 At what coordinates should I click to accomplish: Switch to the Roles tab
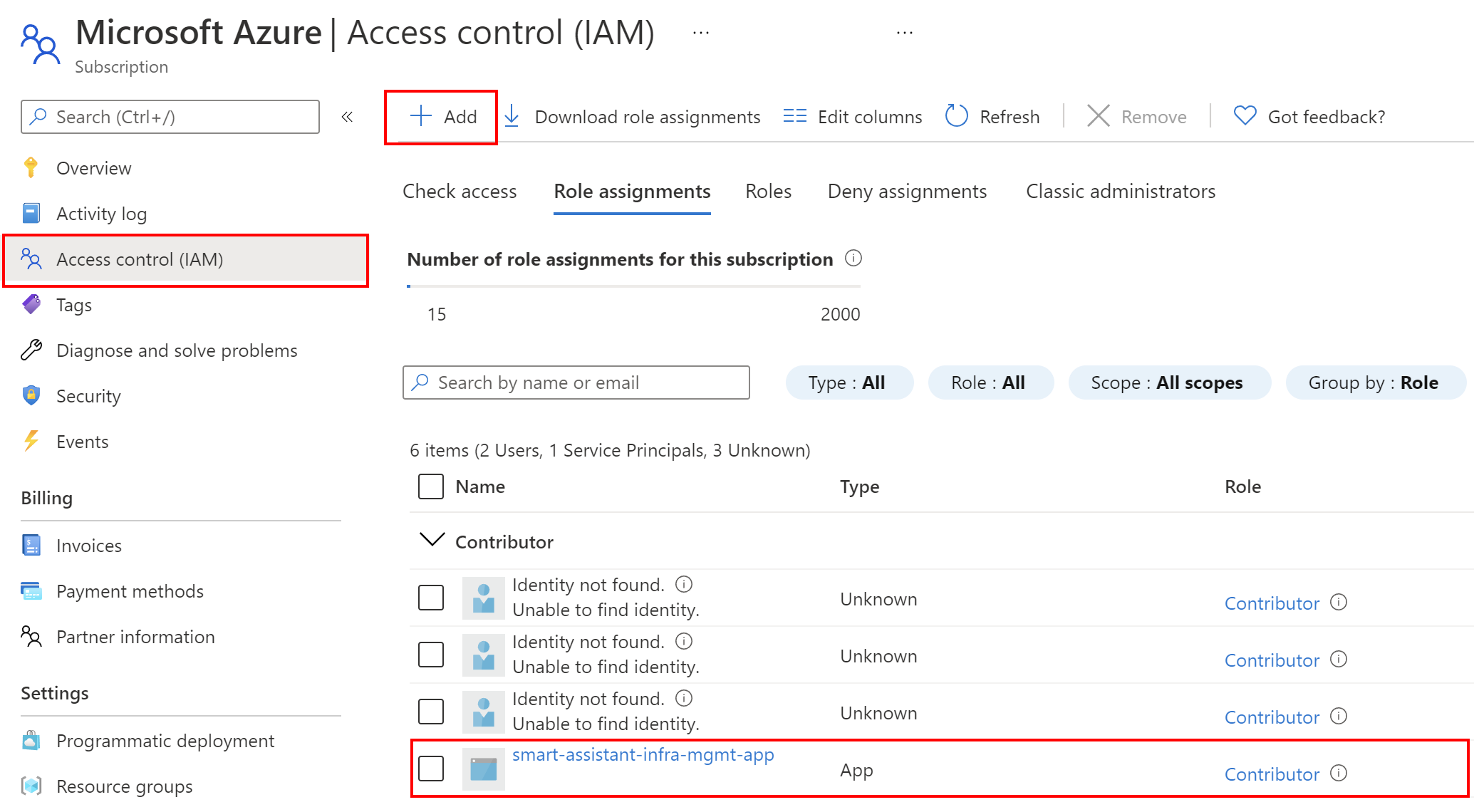(769, 192)
